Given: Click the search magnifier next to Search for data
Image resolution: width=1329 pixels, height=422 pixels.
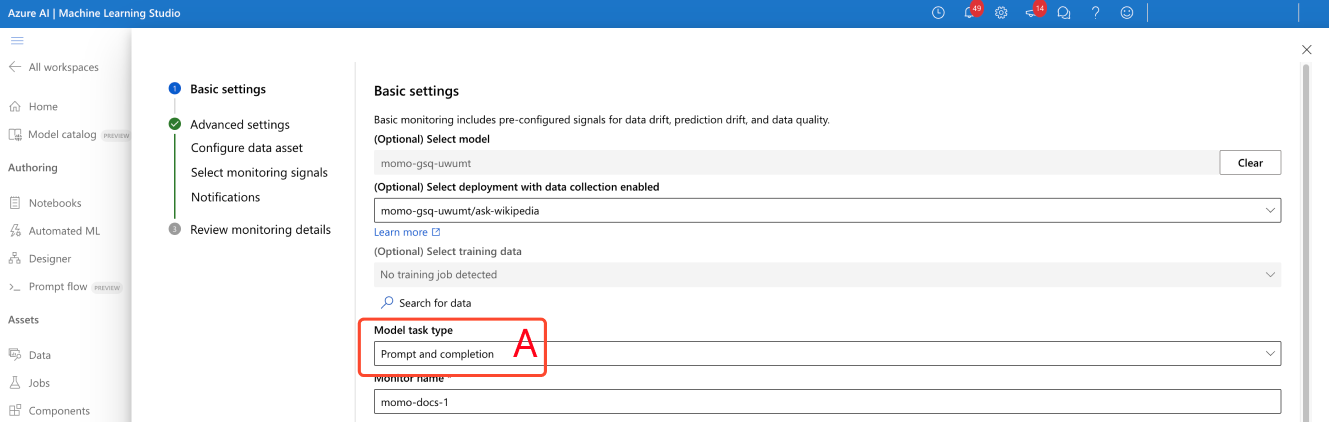Looking at the screenshot, I should 387,302.
